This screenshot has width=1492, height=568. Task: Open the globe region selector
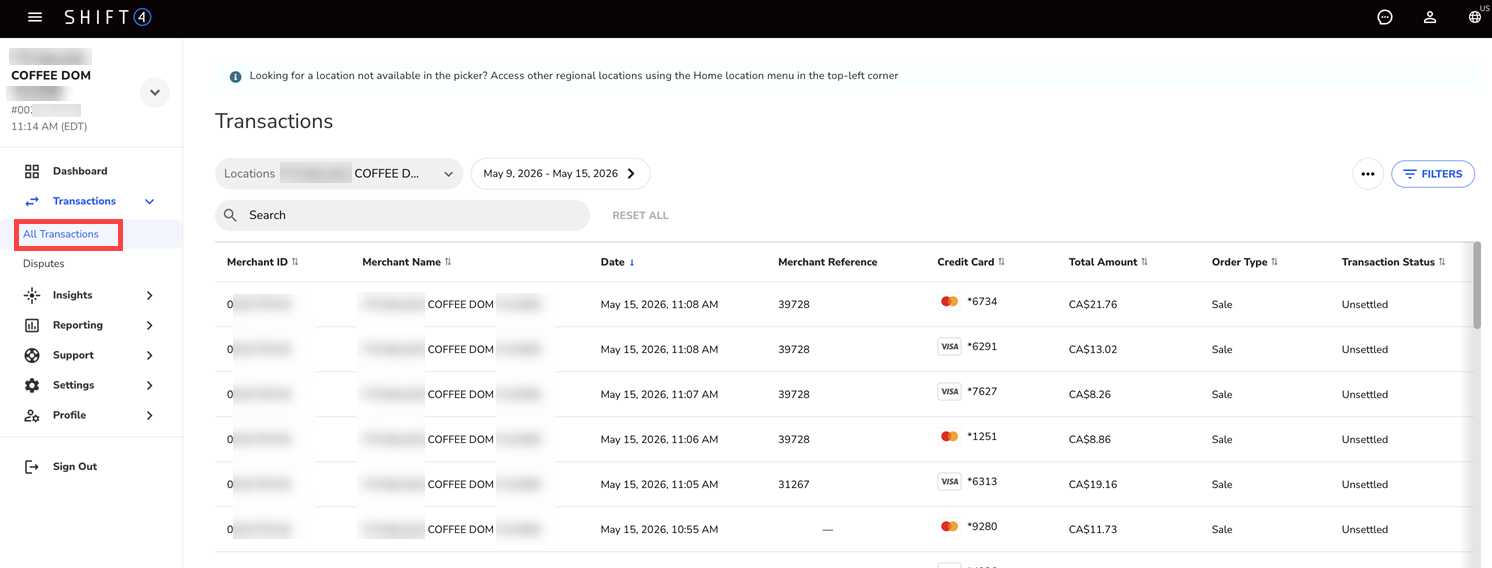point(1475,17)
